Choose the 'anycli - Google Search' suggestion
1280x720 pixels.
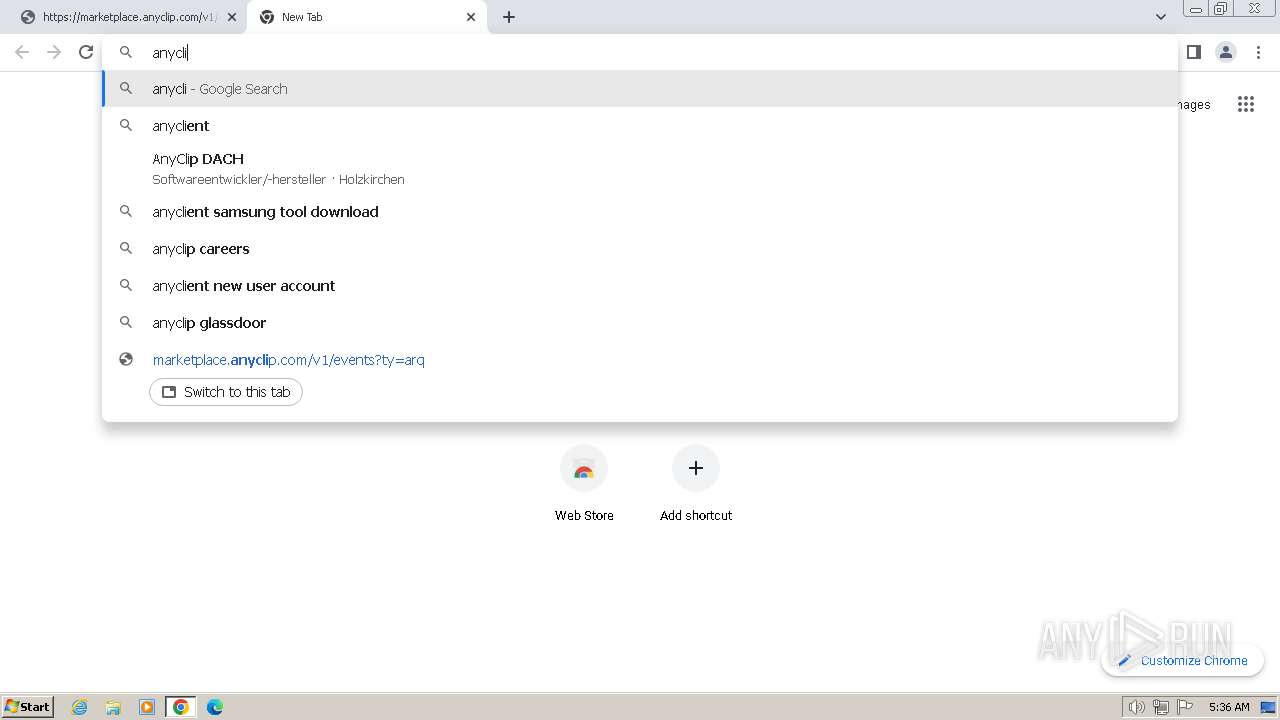(640, 88)
